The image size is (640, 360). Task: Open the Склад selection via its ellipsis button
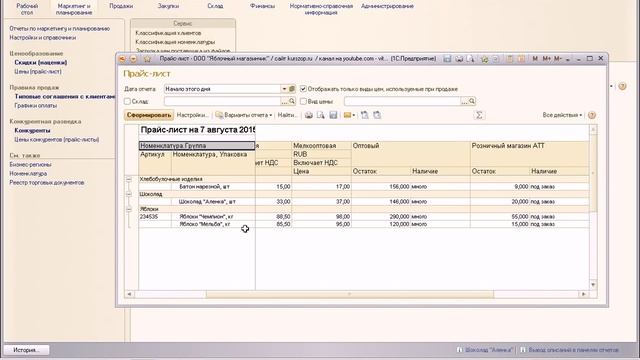click(284, 101)
